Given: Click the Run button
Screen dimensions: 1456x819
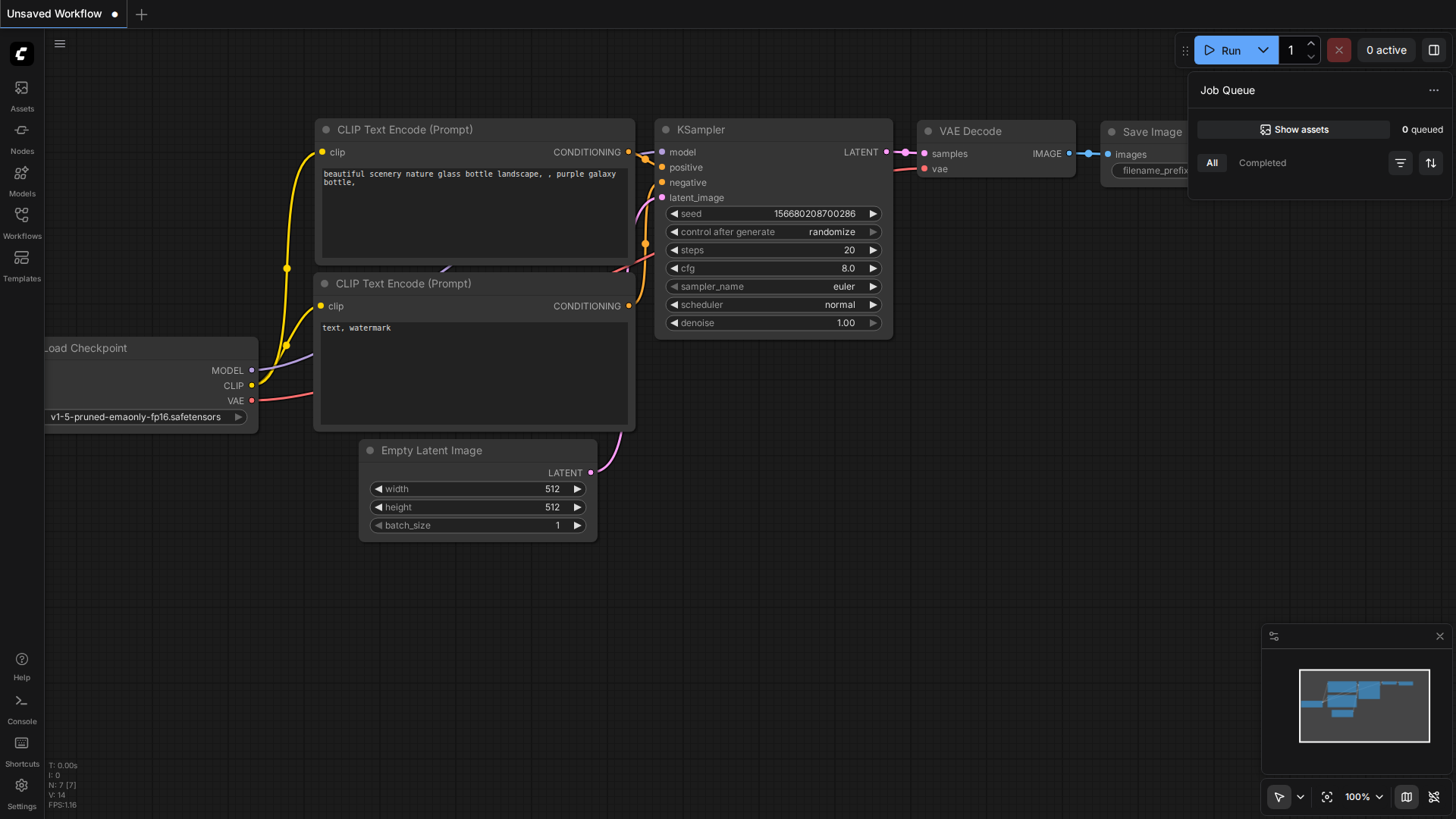Looking at the screenshot, I should pyautogui.click(x=1222, y=50).
